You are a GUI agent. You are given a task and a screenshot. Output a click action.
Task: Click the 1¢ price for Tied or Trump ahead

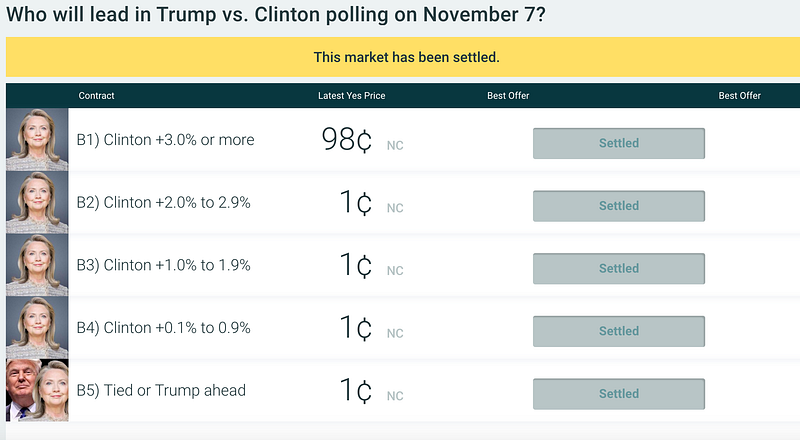point(356,392)
